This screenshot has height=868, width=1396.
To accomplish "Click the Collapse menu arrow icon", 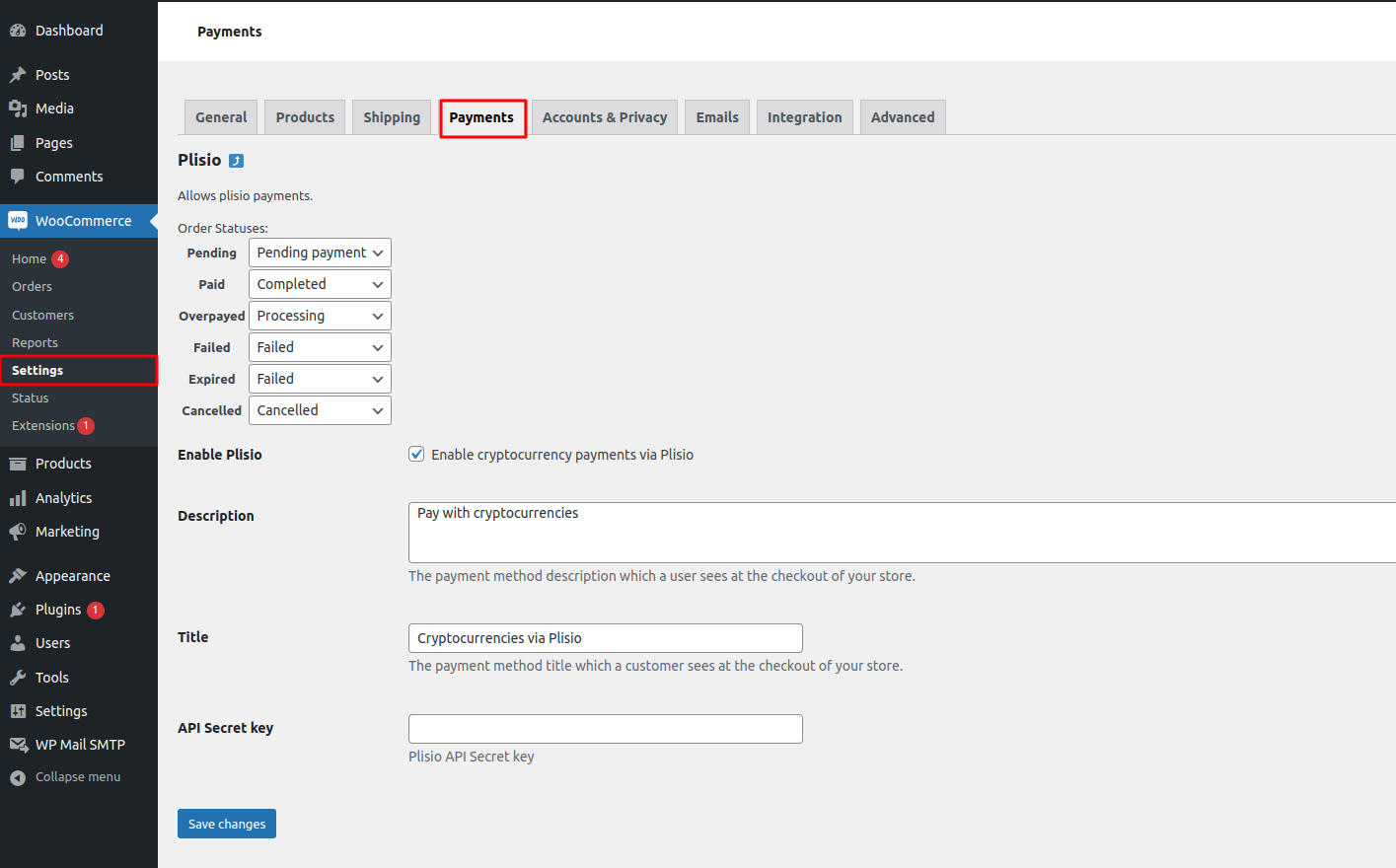I will [x=18, y=777].
